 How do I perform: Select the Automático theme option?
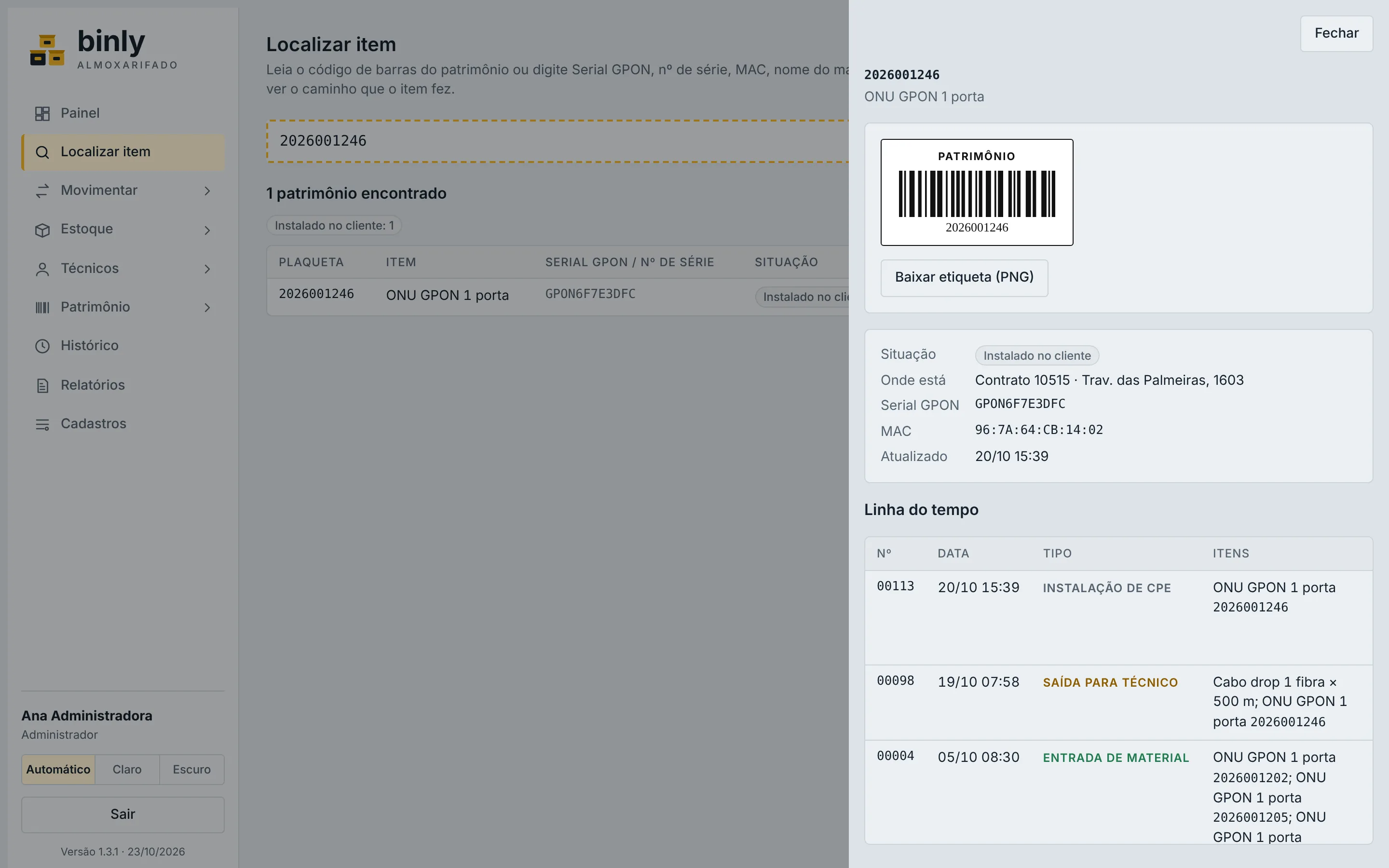pos(58,769)
